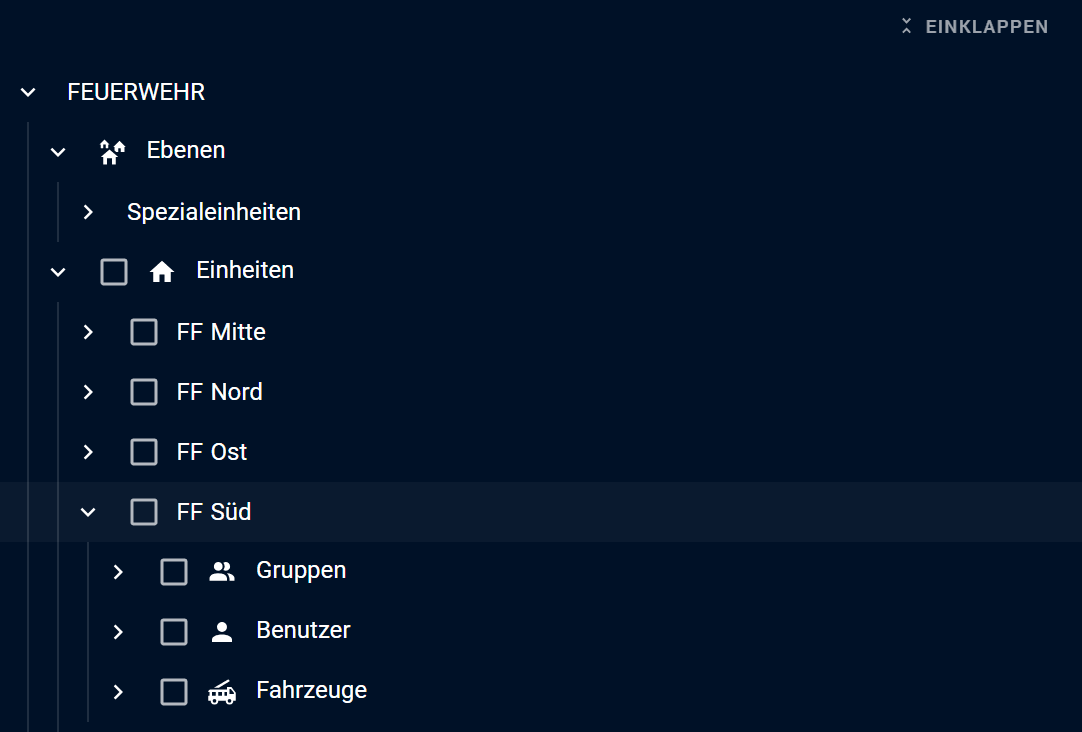Click the person icon beside Benutzer
The width and height of the screenshot is (1082, 732).
[x=222, y=632]
